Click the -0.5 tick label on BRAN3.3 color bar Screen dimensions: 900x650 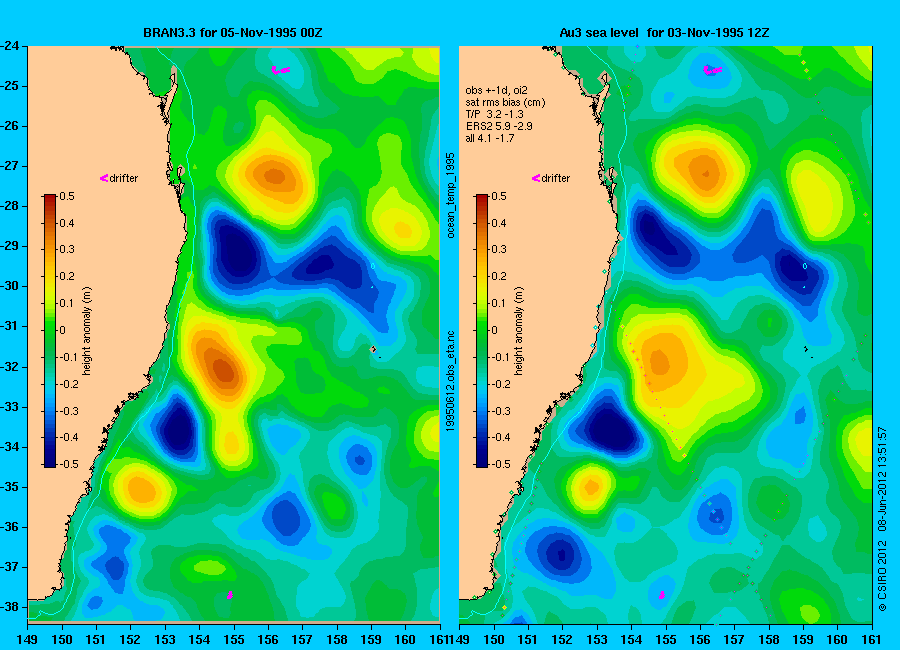coord(69,465)
